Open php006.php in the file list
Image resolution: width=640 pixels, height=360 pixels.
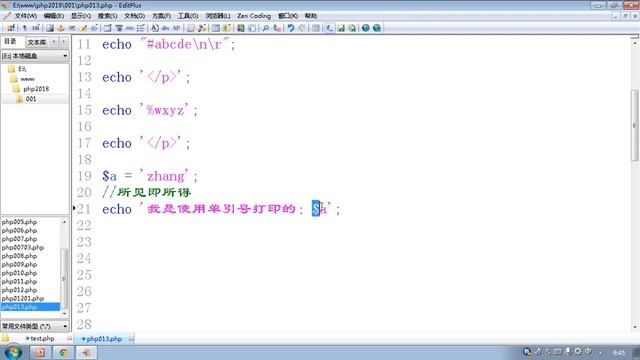19,231
